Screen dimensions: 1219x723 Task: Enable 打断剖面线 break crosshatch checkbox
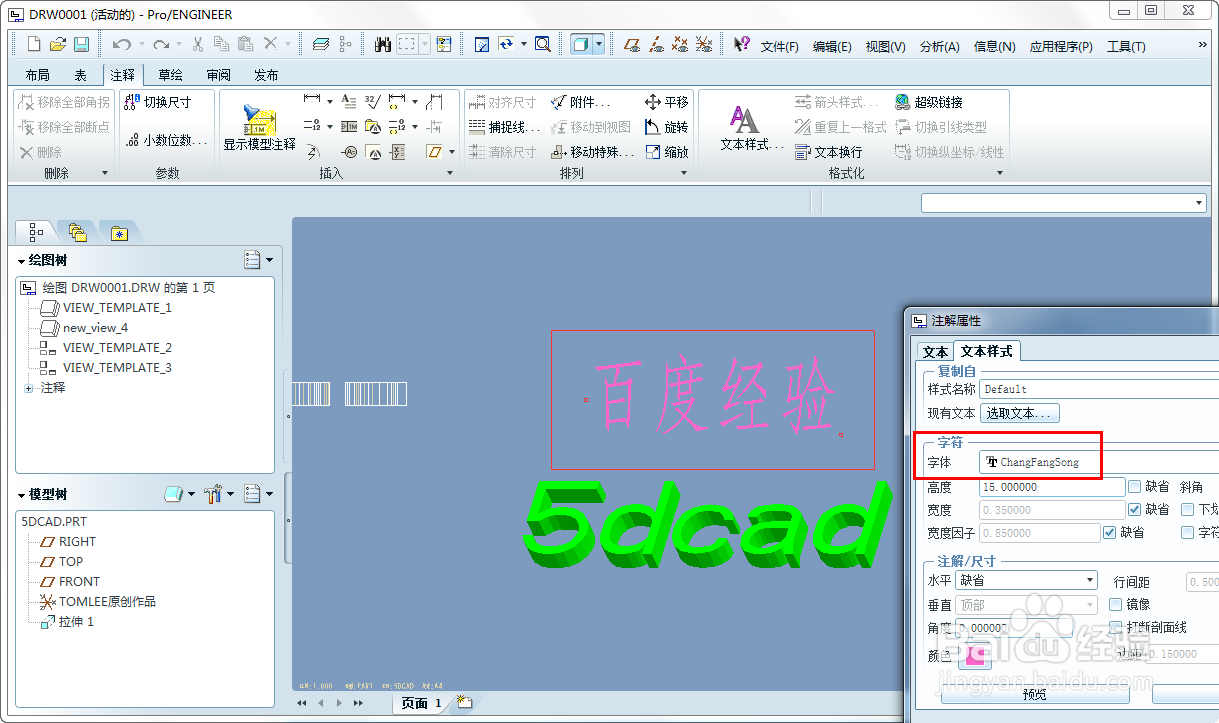point(1116,627)
